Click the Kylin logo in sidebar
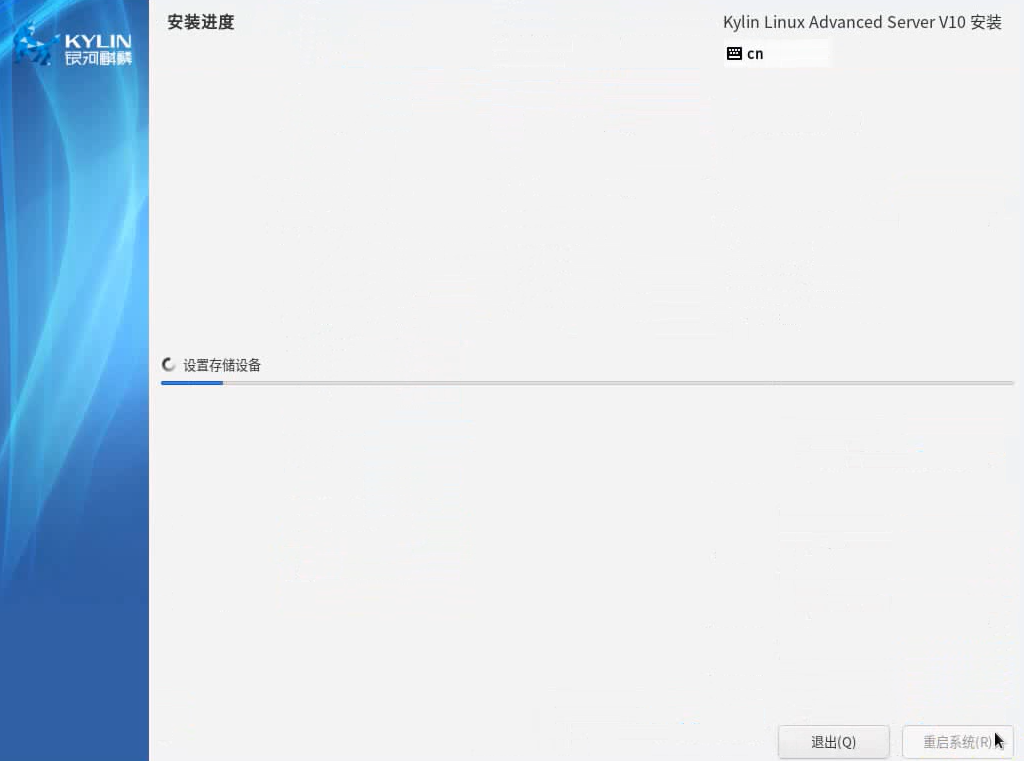1024x761 pixels. point(72,46)
